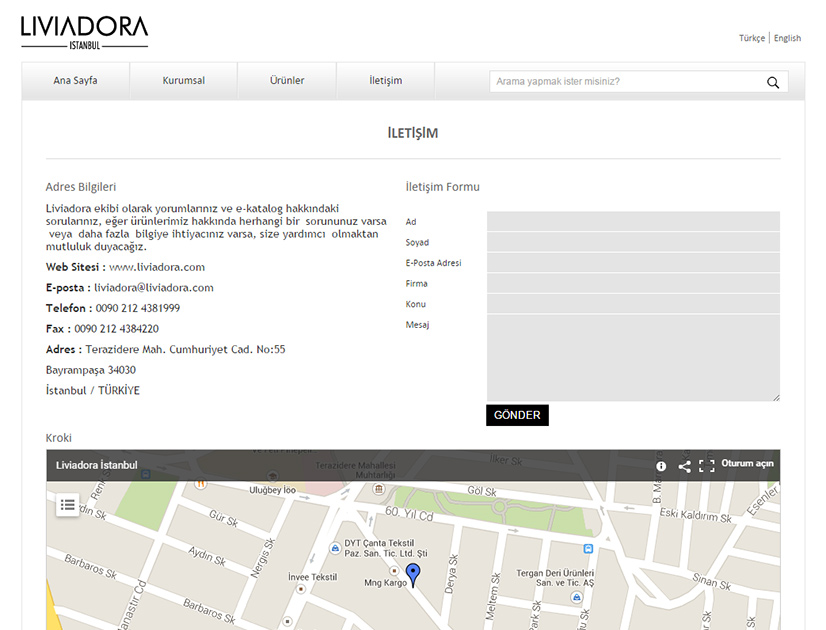
Task: Select the İletişim menu item
Action: tap(386, 81)
